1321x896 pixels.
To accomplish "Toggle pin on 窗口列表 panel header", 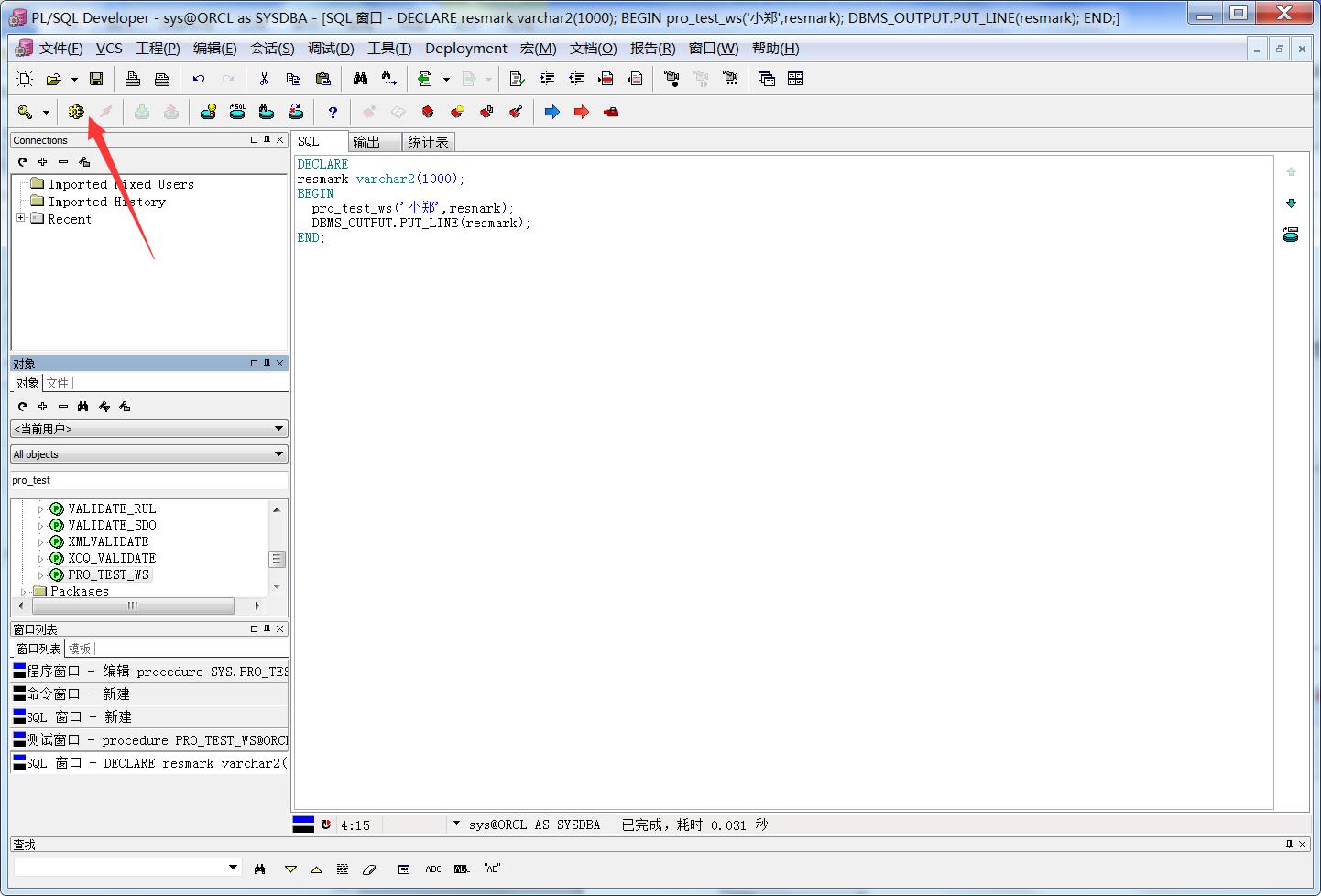I will [267, 629].
